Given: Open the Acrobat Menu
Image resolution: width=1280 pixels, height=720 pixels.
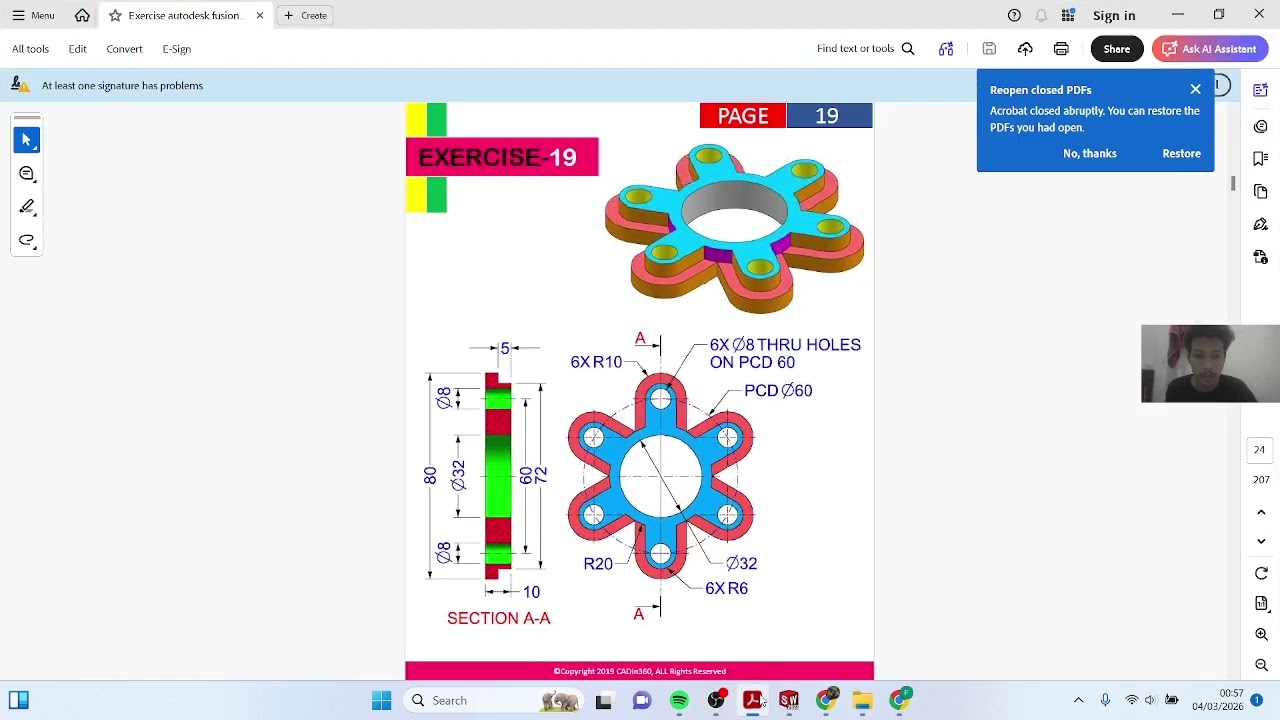Looking at the screenshot, I should pyautogui.click(x=33, y=15).
